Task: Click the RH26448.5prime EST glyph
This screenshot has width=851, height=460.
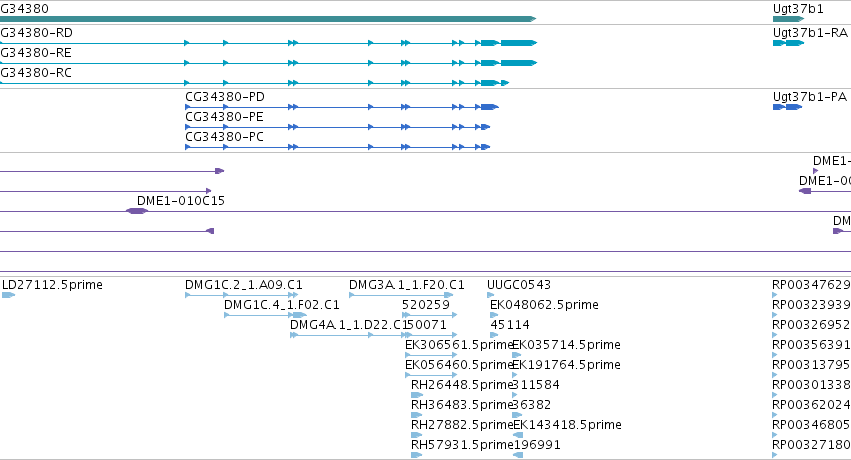Action: click(x=417, y=395)
